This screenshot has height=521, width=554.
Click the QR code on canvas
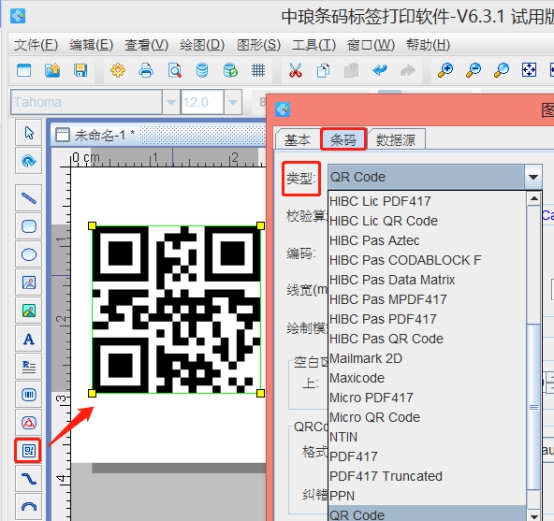coord(176,309)
